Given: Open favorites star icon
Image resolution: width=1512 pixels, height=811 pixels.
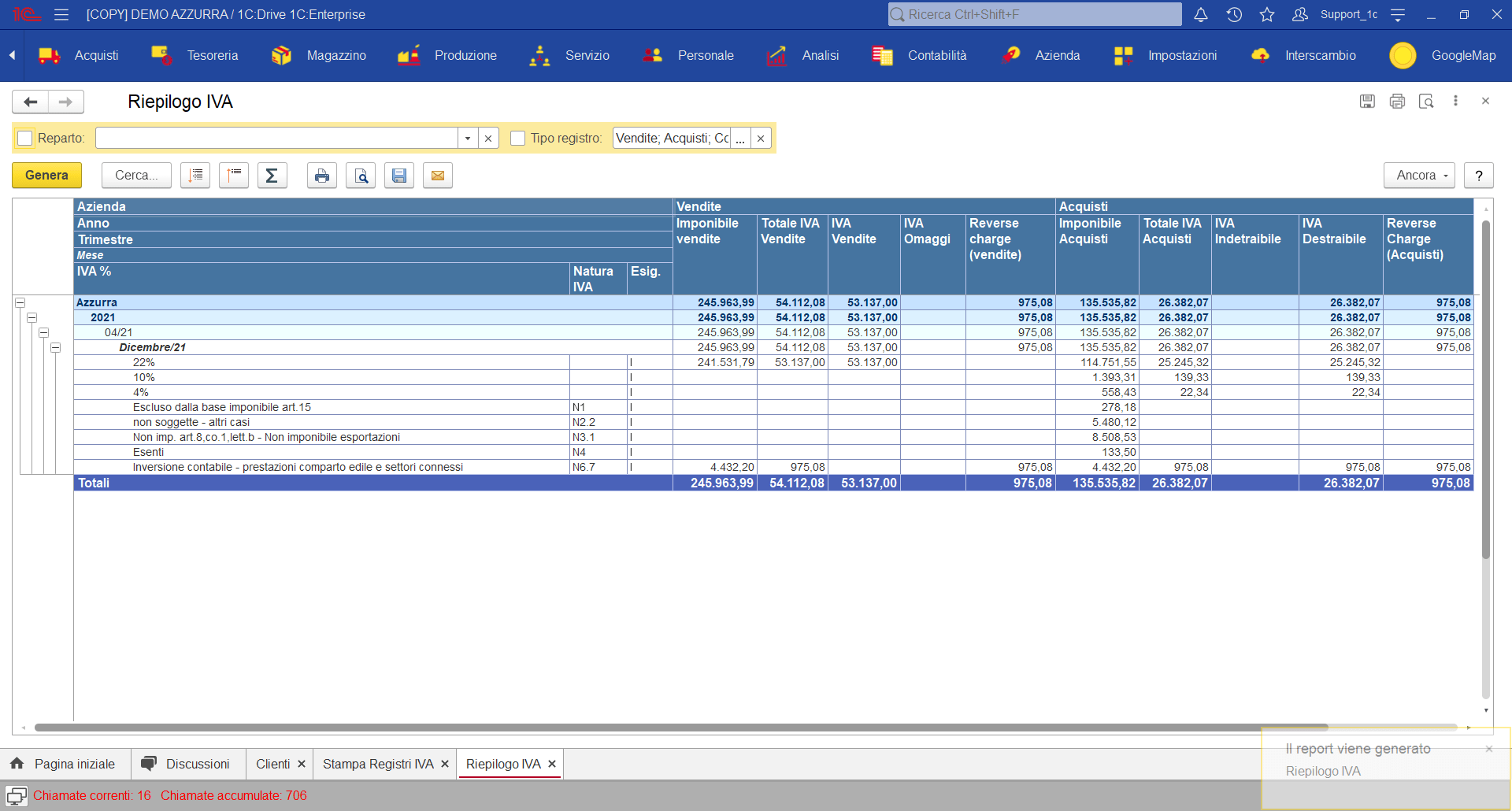Looking at the screenshot, I should click(1267, 14).
